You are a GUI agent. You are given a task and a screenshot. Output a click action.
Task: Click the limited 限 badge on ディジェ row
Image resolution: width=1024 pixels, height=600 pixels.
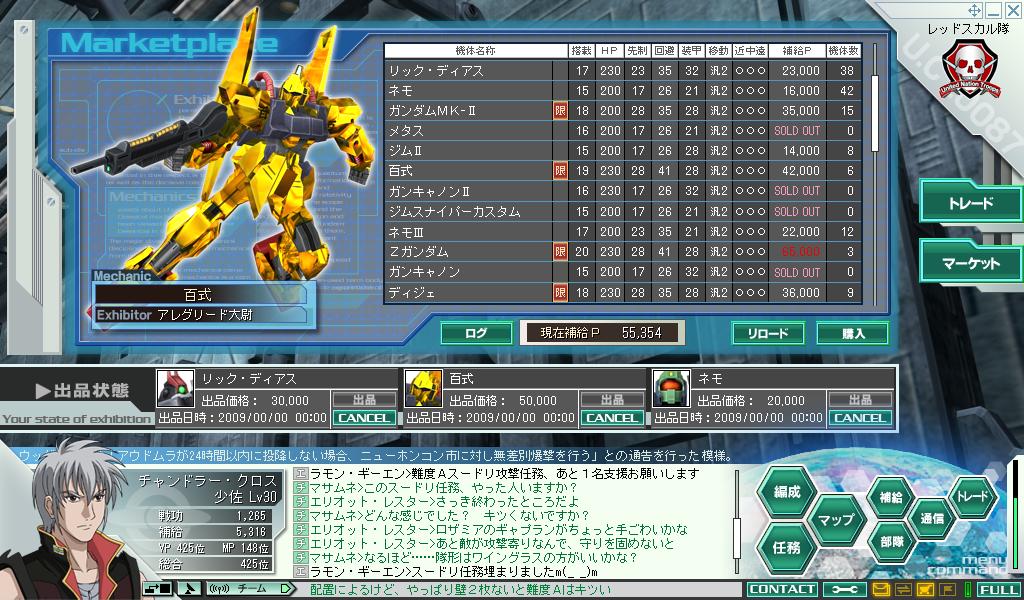tap(560, 292)
